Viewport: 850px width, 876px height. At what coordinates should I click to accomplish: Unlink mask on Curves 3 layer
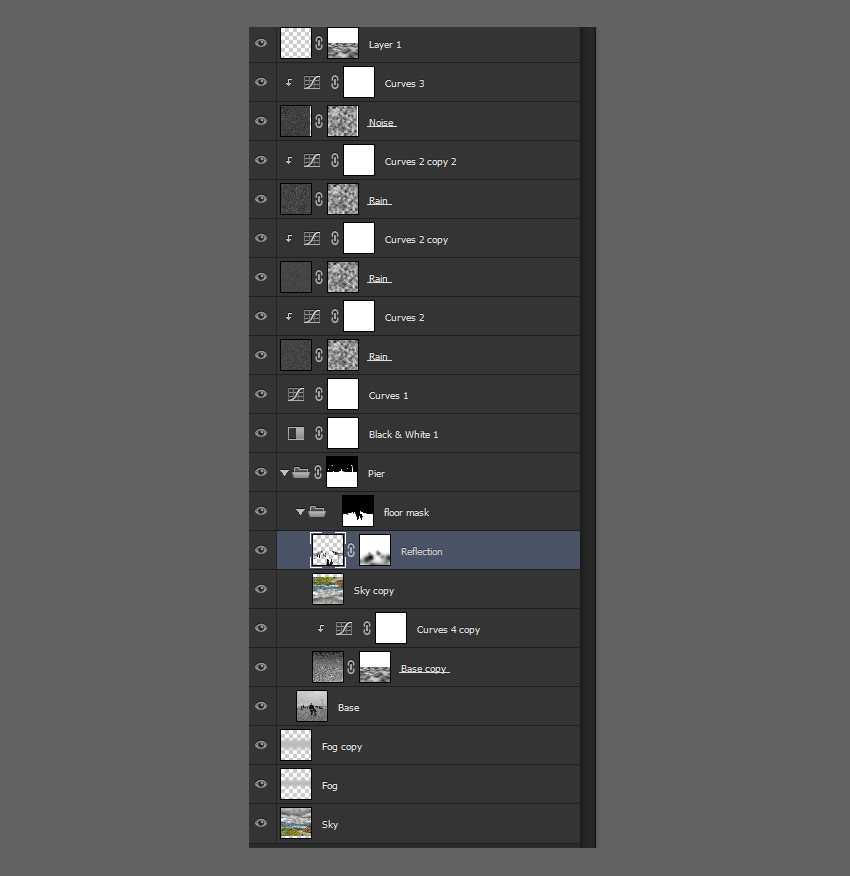pos(335,83)
